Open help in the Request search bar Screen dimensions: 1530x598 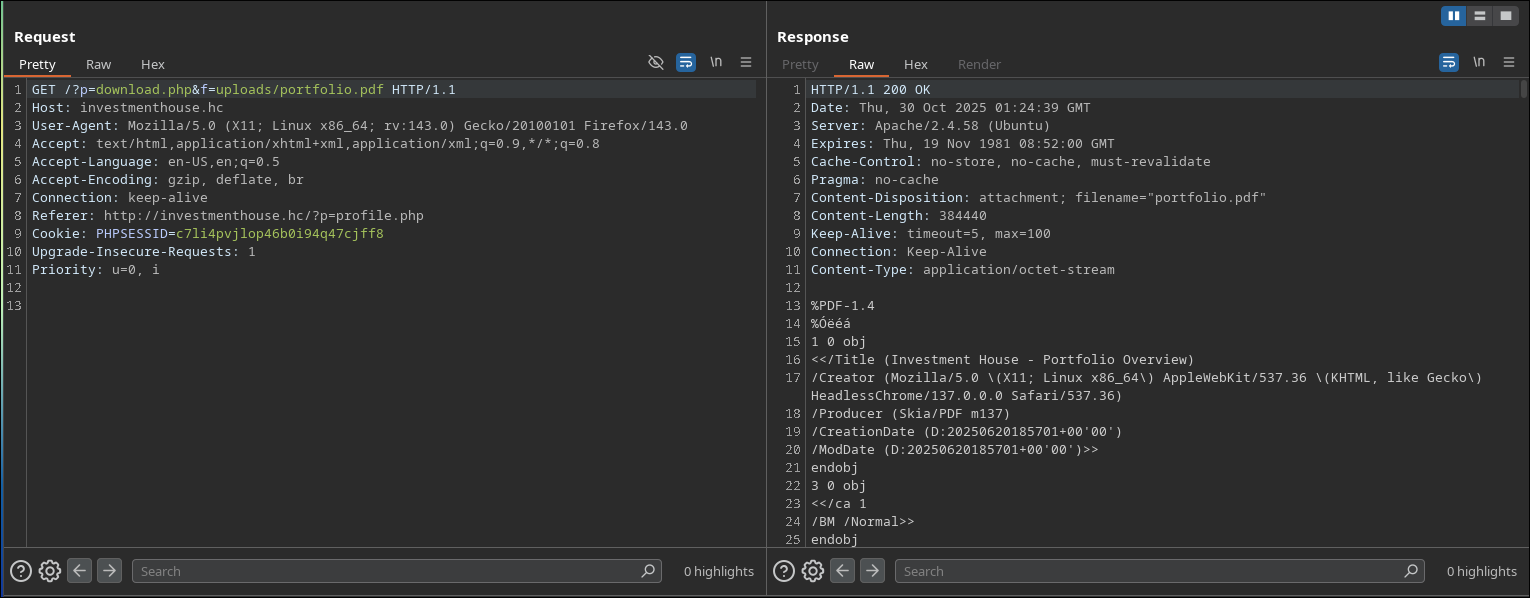click(x=20, y=571)
